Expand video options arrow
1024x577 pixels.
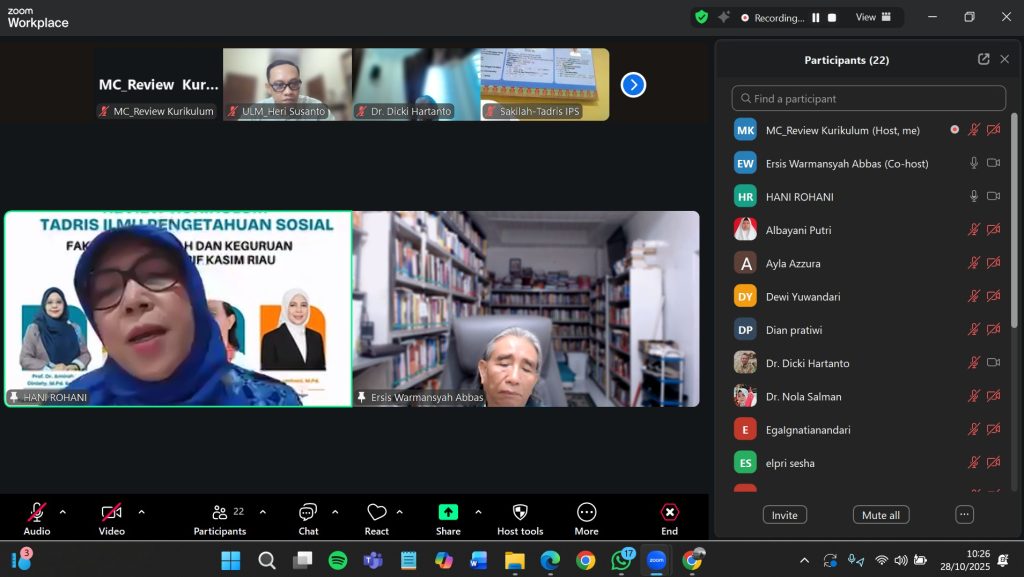tap(141, 512)
